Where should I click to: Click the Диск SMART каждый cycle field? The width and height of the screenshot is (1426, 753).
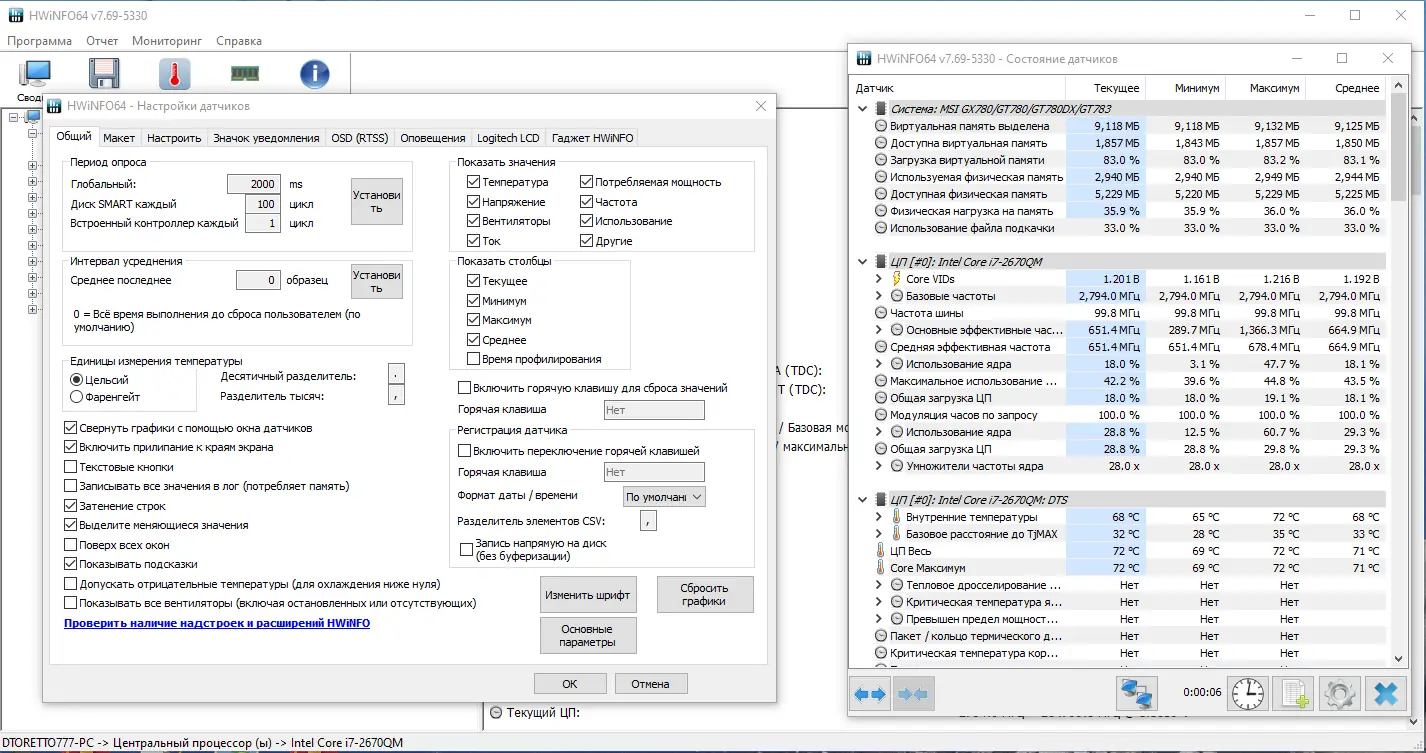(x=262, y=204)
